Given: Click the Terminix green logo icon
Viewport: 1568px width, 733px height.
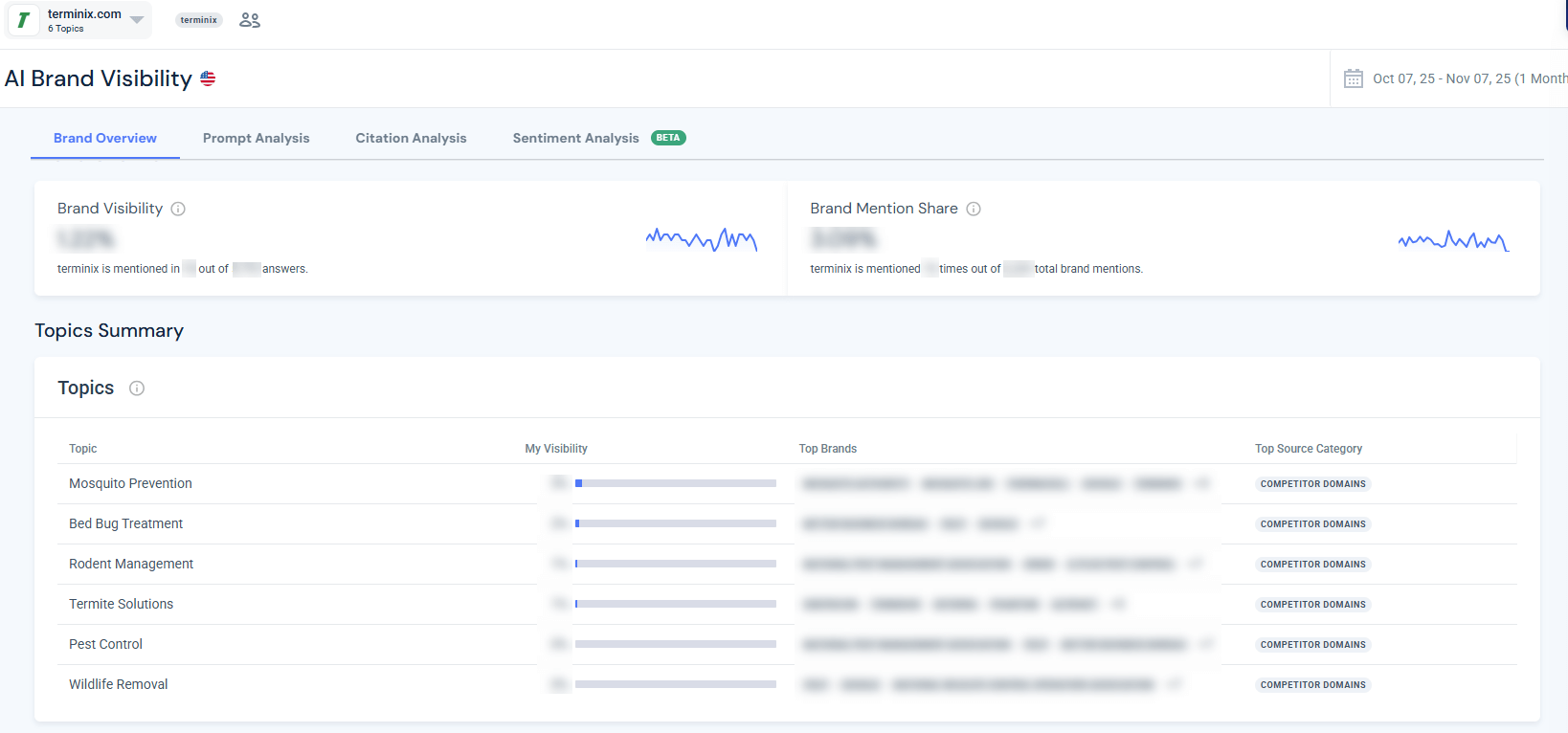Looking at the screenshot, I should click(x=24, y=20).
